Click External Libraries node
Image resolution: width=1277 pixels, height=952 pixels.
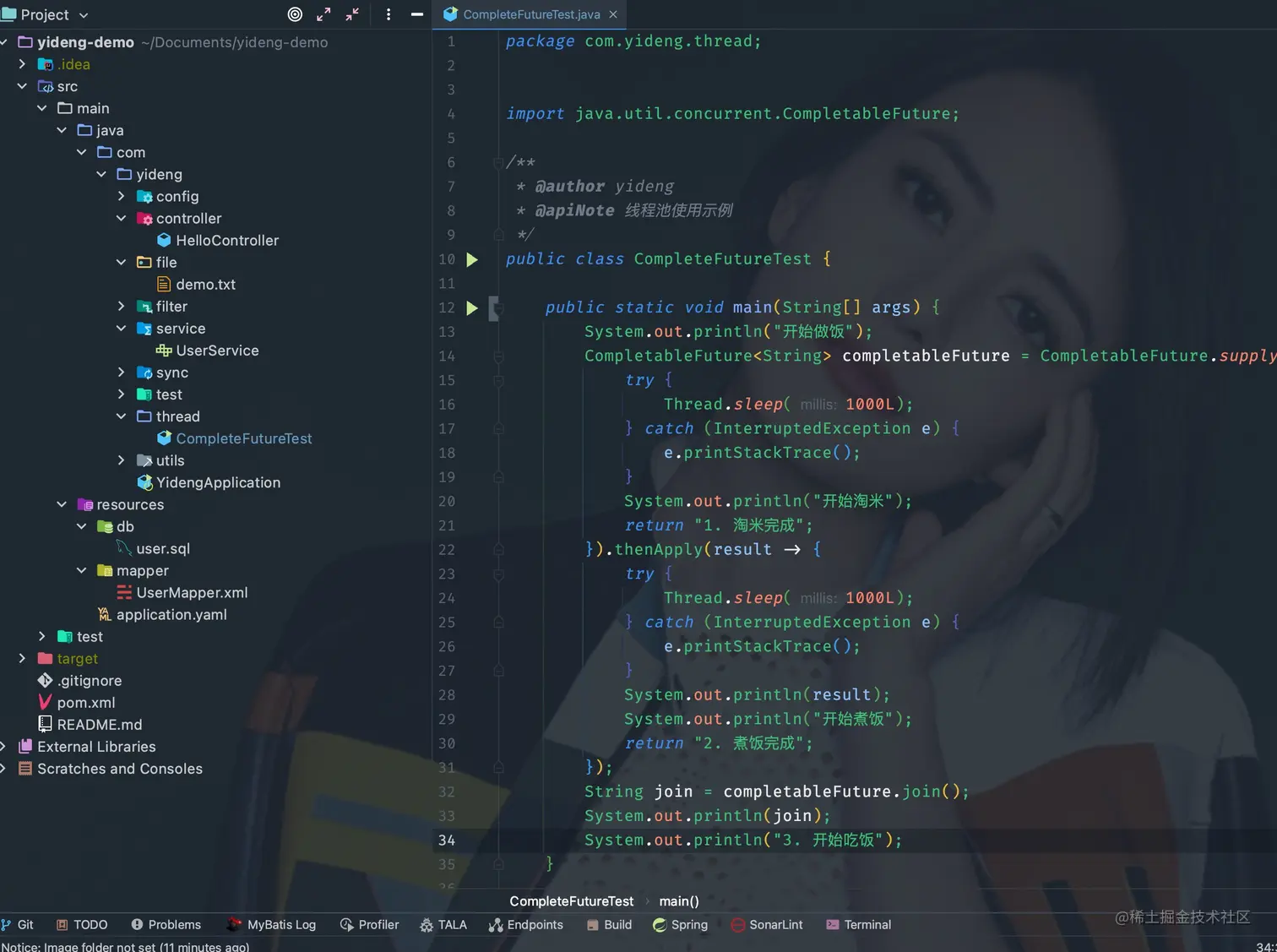(x=87, y=746)
